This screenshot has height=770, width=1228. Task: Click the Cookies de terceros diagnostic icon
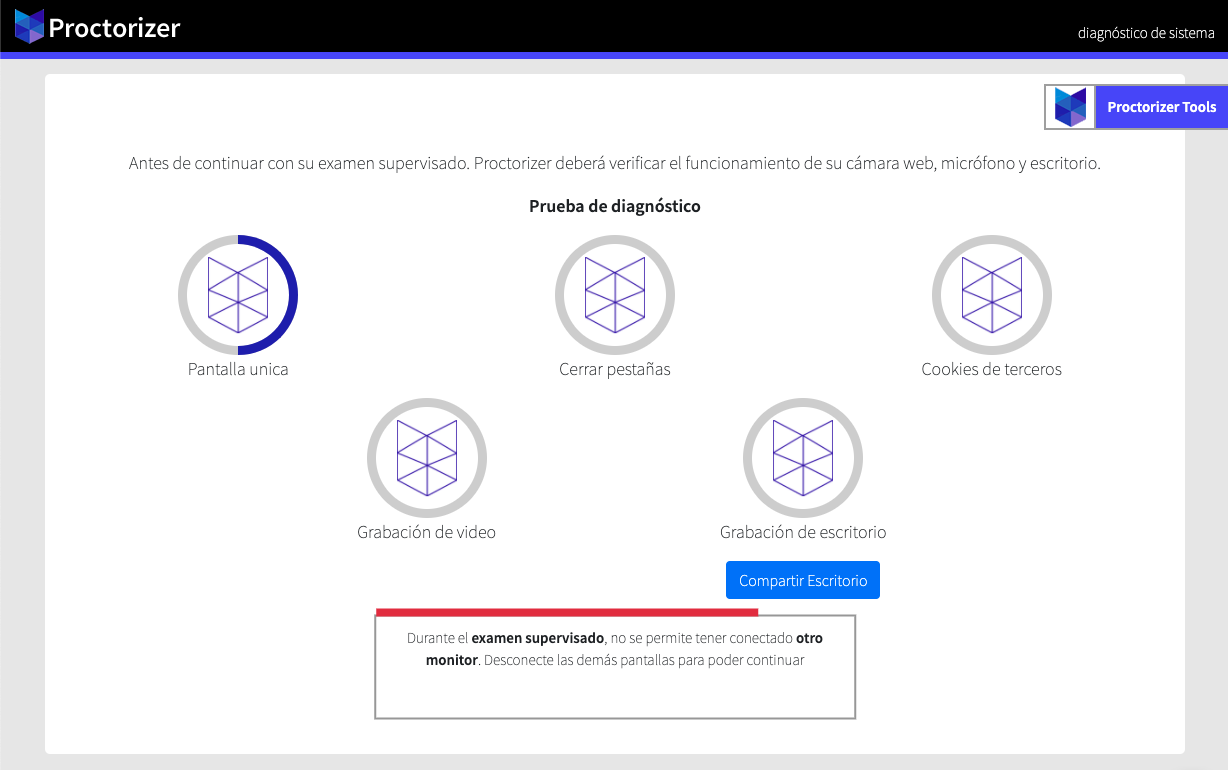[x=991, y=294]
